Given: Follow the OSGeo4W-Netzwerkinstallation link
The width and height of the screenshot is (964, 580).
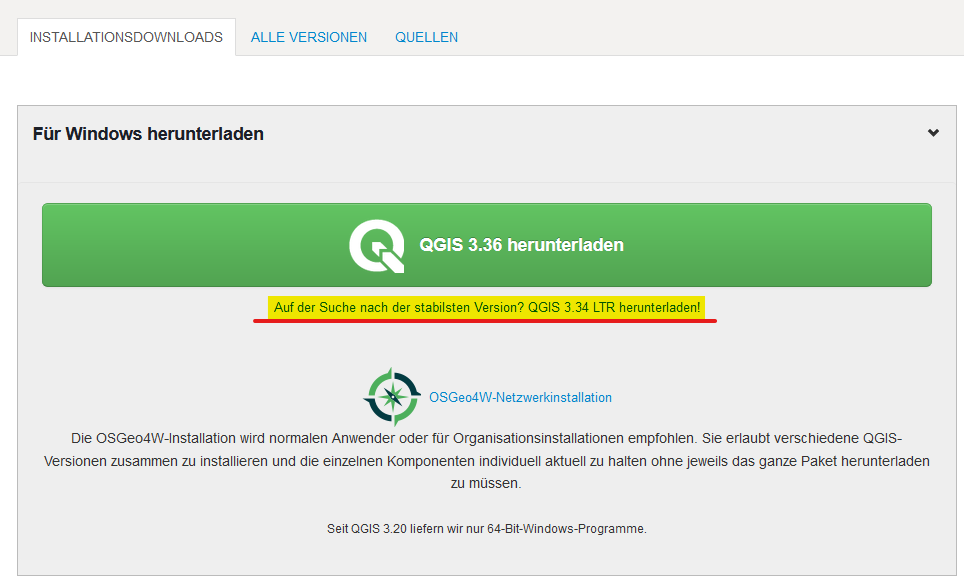Looking at the screenshot, I should pos(520,397).
